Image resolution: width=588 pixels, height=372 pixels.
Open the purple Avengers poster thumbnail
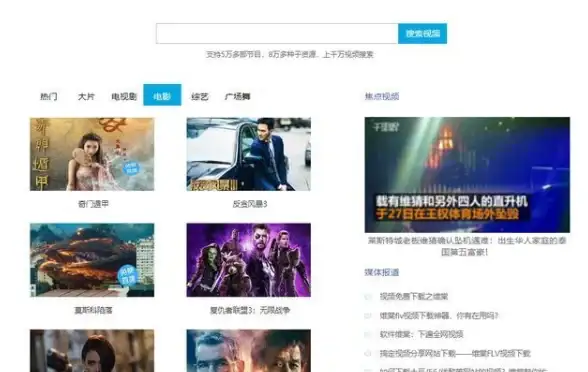pyautogui.click(x=249, y=260)
